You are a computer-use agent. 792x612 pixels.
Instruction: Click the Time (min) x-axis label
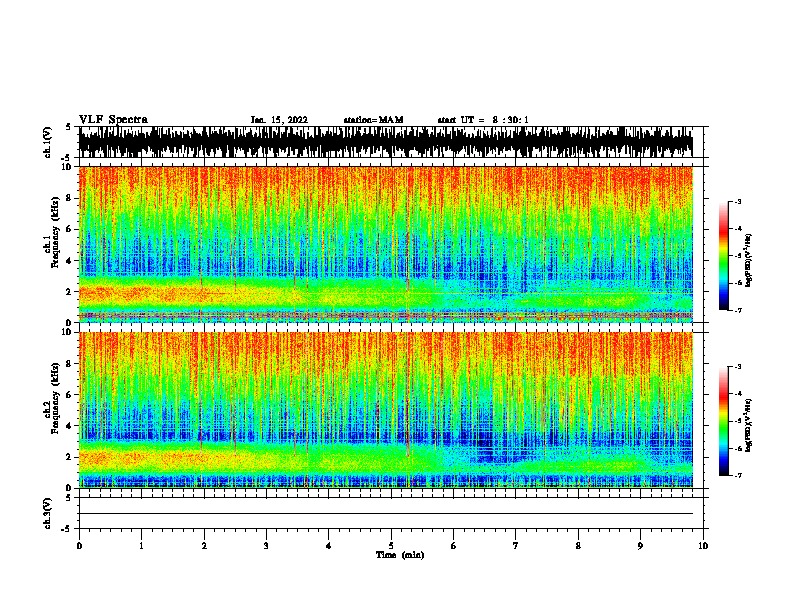[400, 555]
